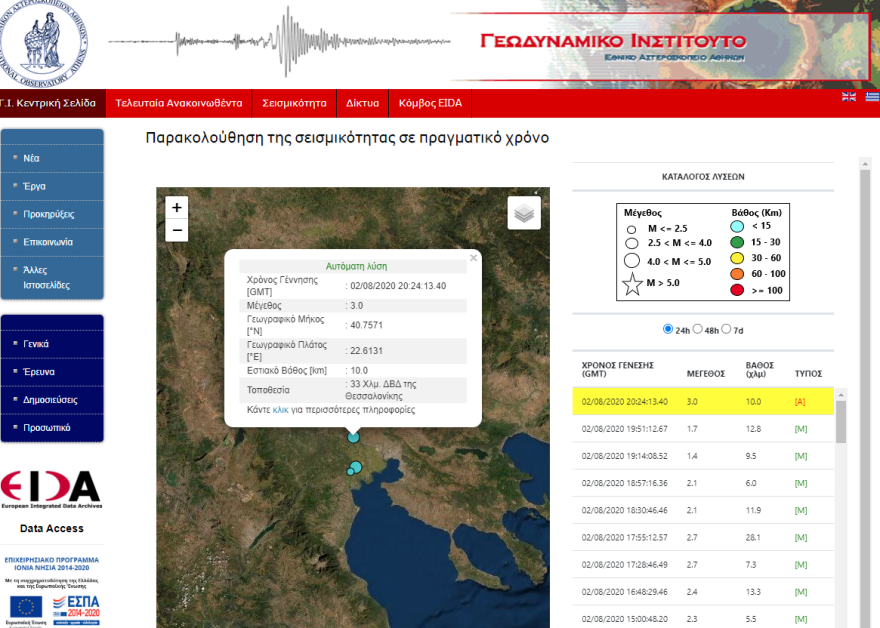
Task: Open the map layers selector icon
Action: [523, 213]
